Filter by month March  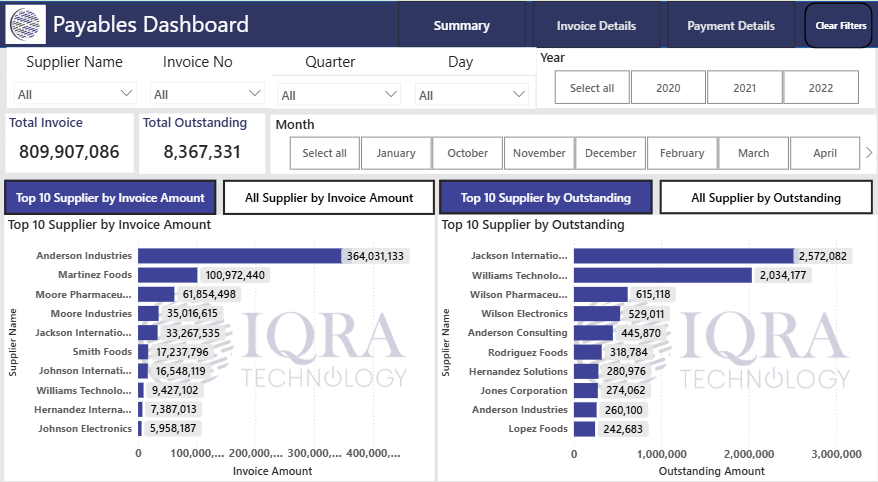point(754,153)
